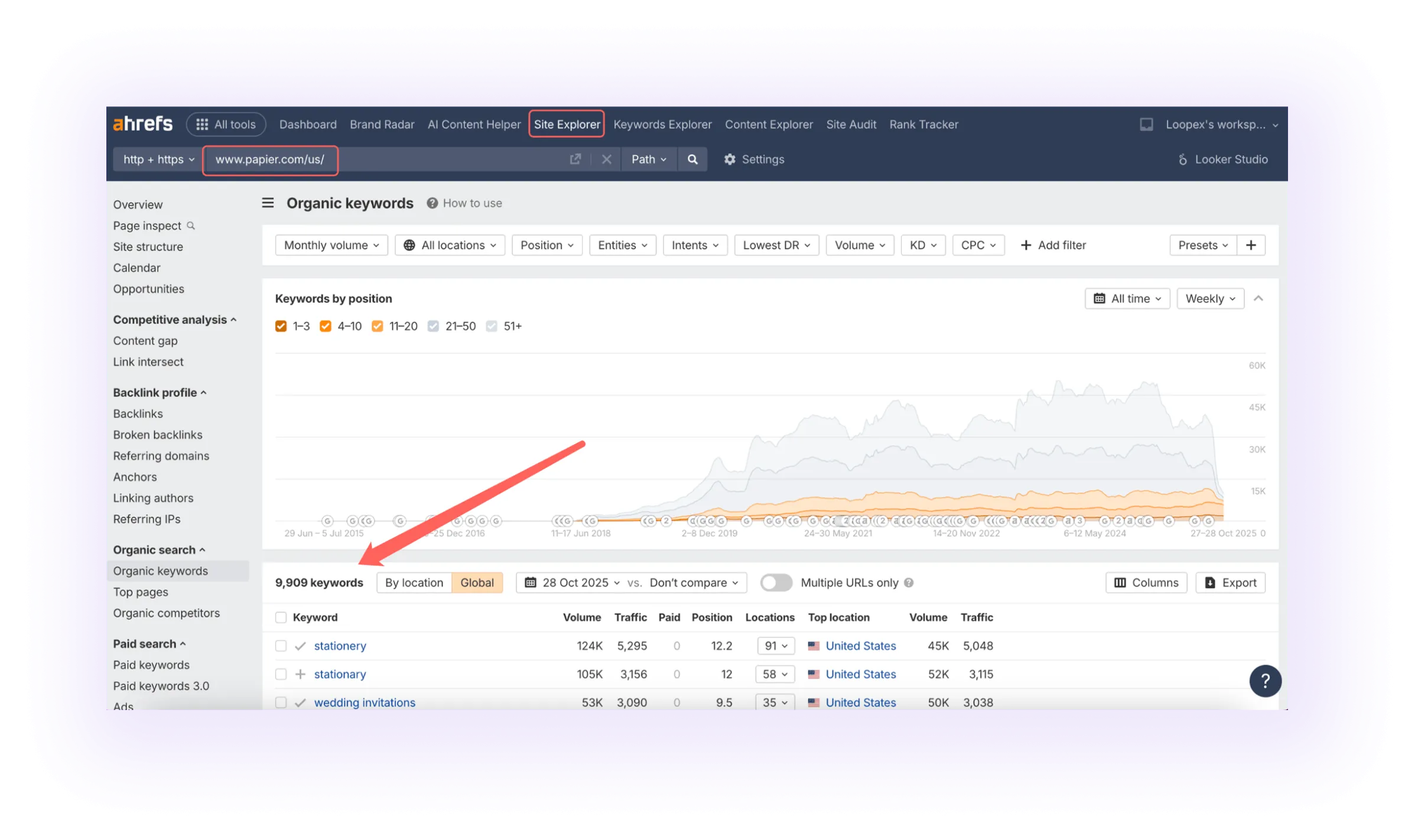The image size is (1418, 840).
Task: Open the target in new tab via external link icon
Action: pyautogui.click(x=575, y=159)
